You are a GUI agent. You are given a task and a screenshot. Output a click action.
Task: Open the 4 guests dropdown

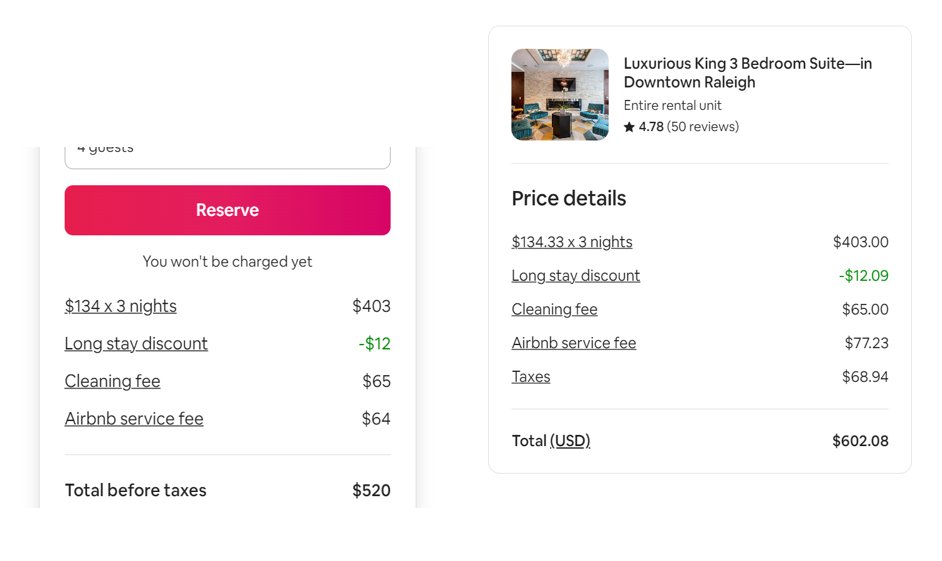click(227, 154)
